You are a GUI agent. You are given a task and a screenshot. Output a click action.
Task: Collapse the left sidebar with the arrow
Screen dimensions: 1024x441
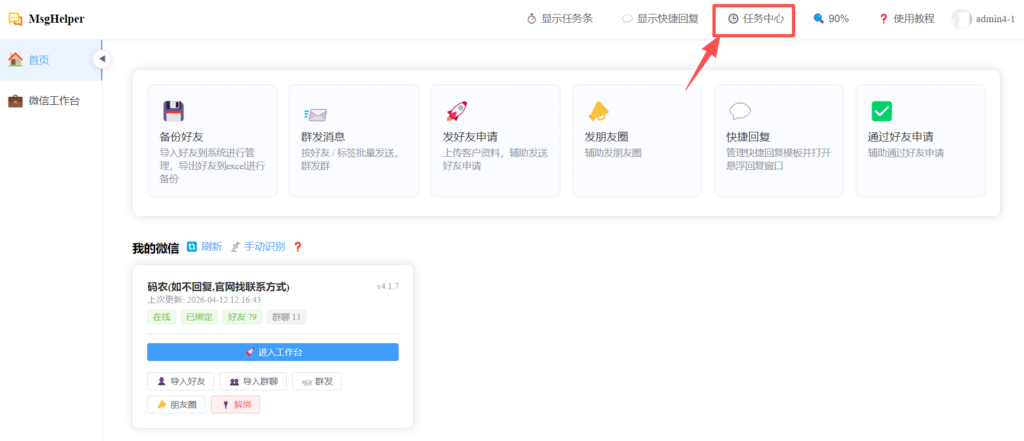(101, 60)
